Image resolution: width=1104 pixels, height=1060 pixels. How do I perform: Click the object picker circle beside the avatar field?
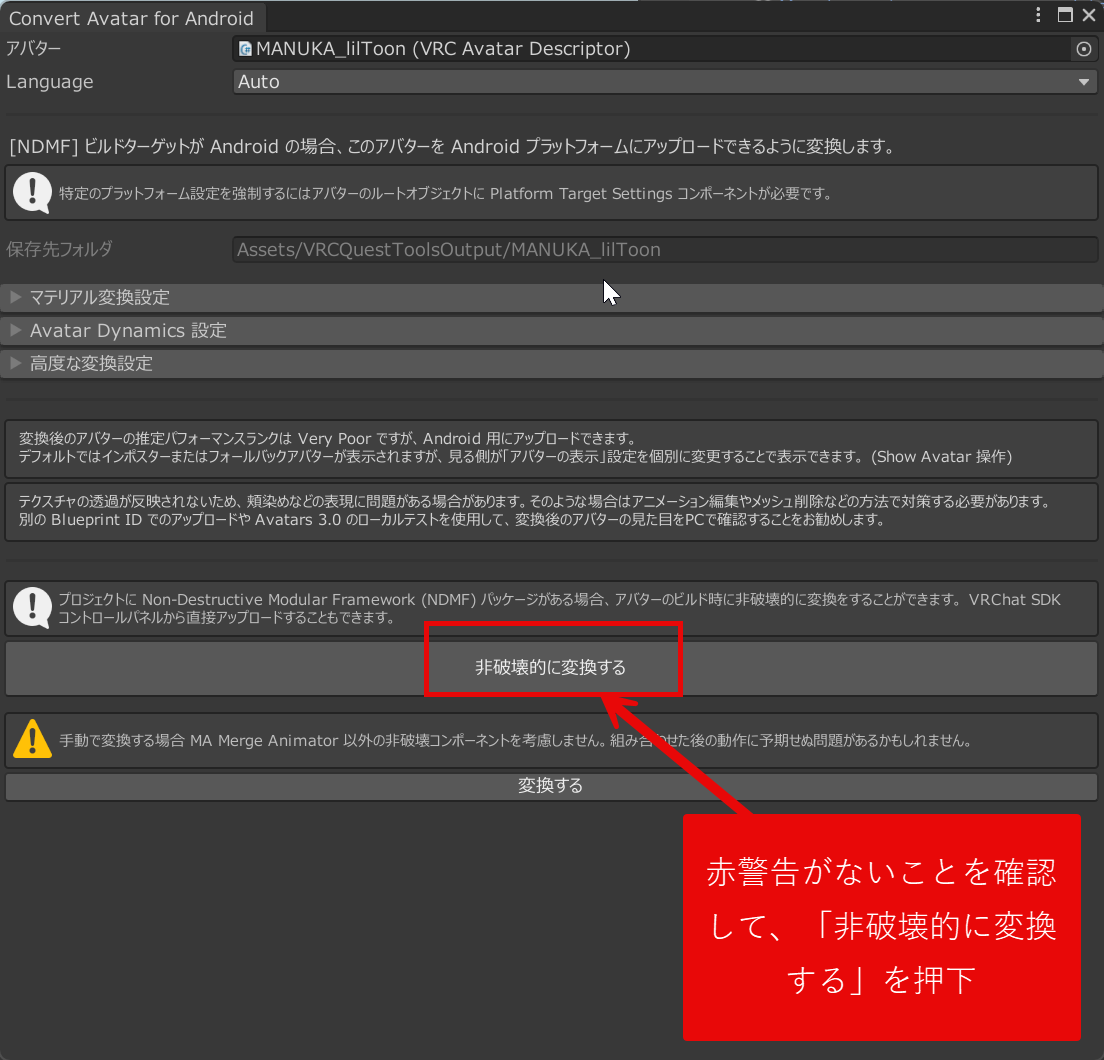point(1083,49)
